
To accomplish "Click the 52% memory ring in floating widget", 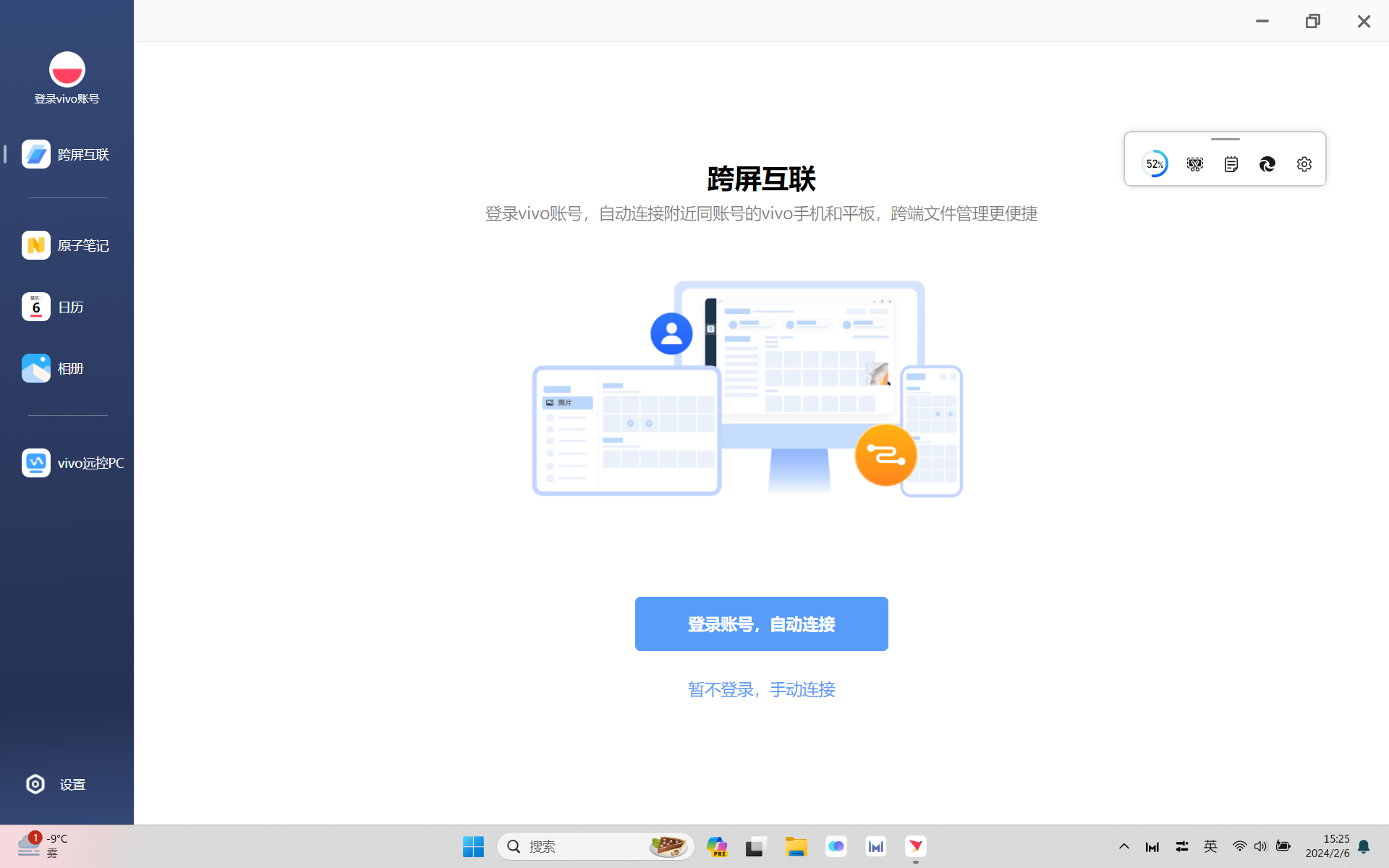I will click(x=1155, y=164).
